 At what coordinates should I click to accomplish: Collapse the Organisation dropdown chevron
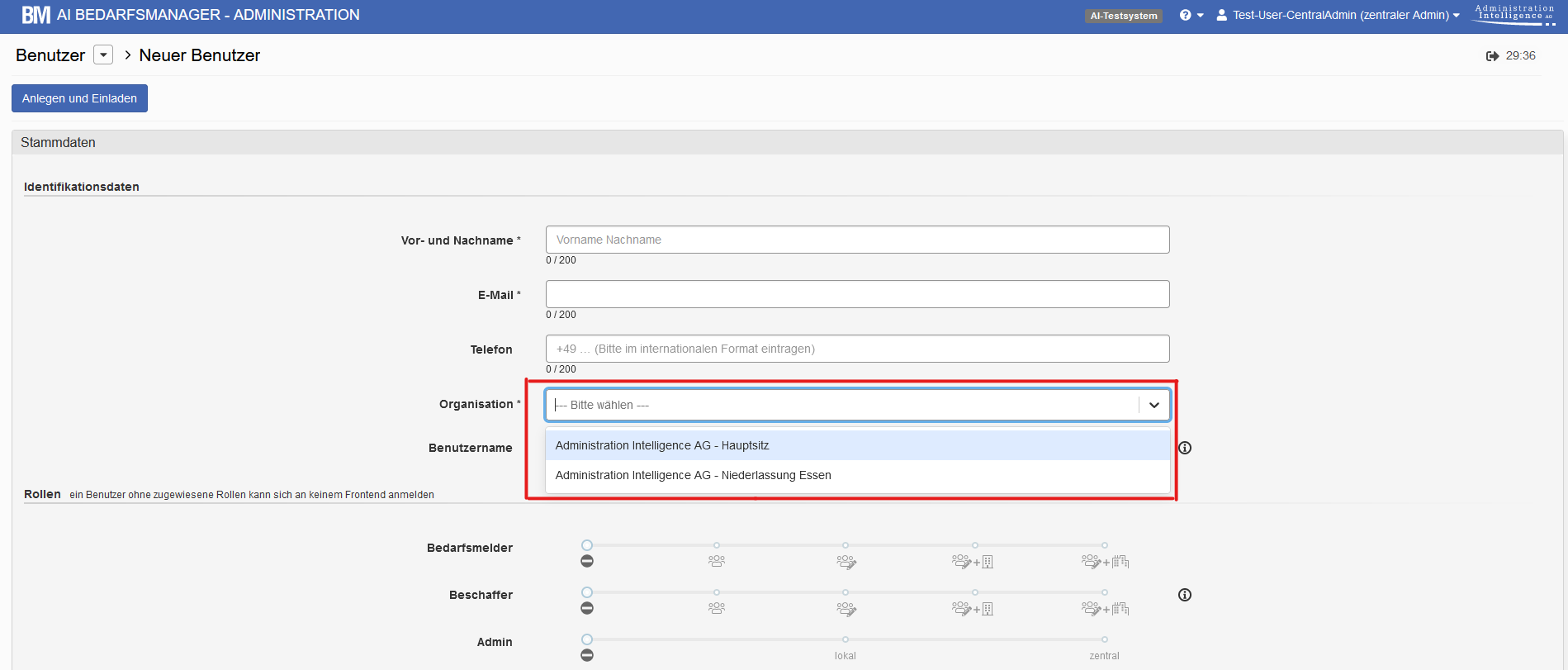(1154, 405)
